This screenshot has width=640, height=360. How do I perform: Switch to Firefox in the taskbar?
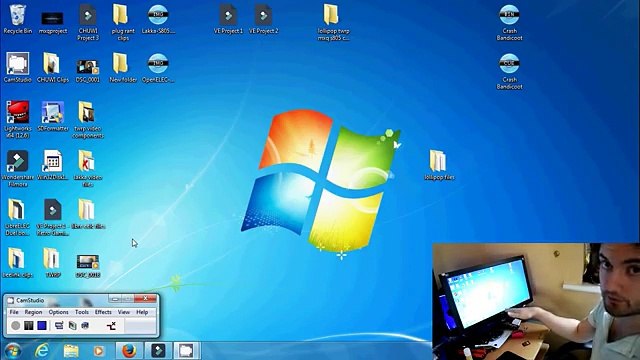click(x=129, y=351)
